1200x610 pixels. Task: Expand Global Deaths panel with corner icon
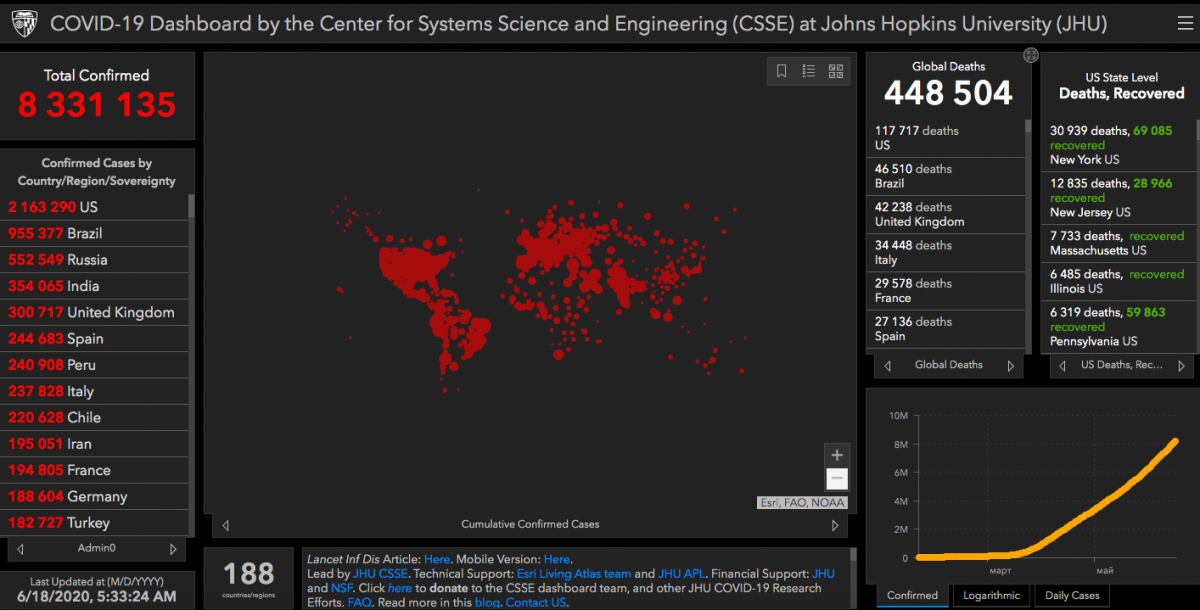[1031, 55]
